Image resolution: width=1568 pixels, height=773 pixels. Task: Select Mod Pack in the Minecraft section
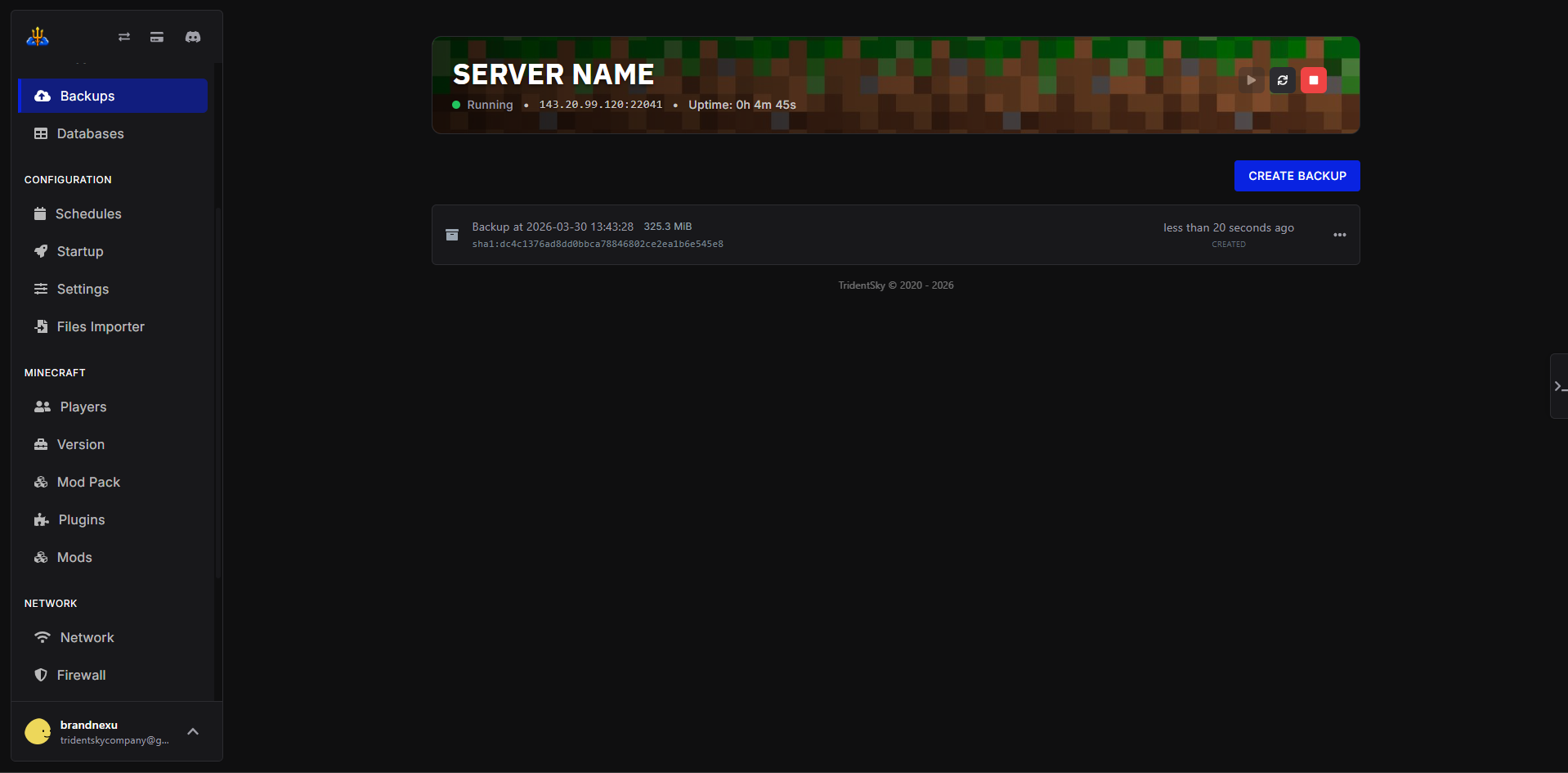point(88,482)
